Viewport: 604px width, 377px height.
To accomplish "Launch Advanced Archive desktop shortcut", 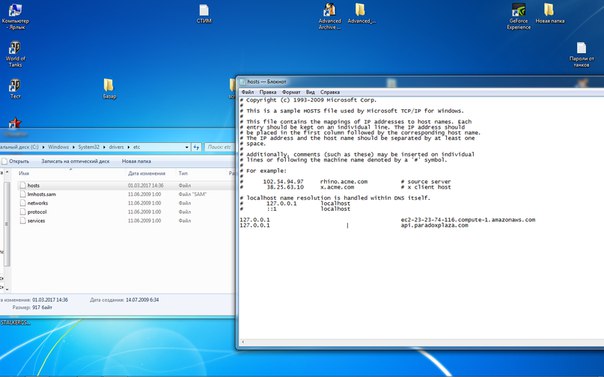I will (329, 16).
